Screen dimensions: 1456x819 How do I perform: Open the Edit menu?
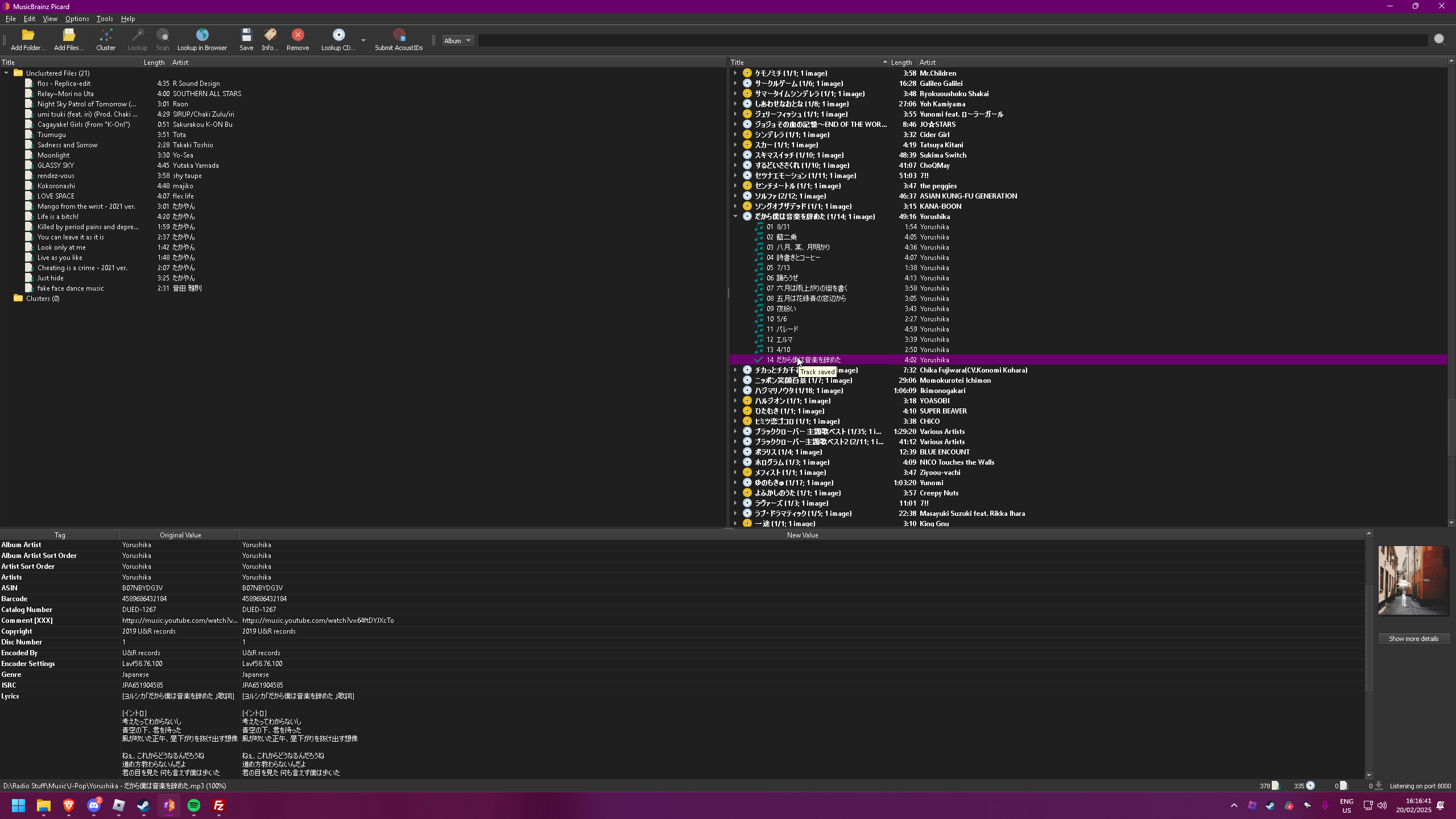pos(30,19)
